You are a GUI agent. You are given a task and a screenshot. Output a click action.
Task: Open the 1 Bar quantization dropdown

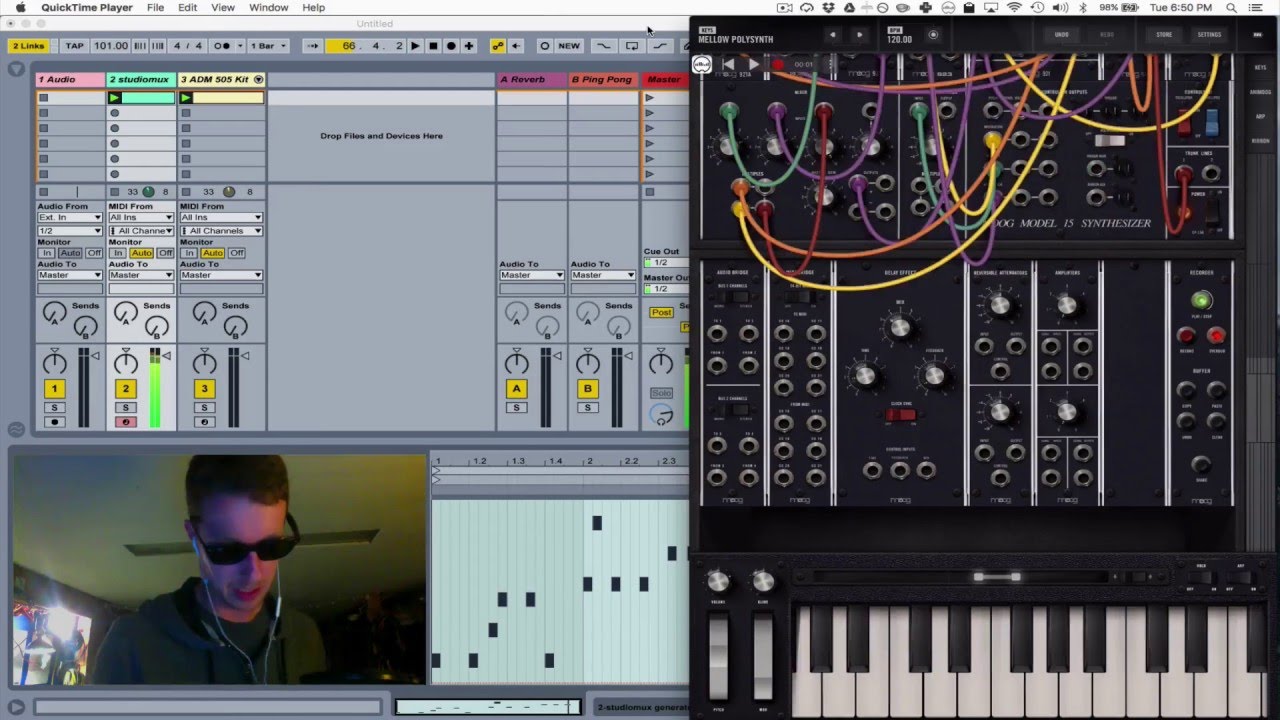pos(268,46)
